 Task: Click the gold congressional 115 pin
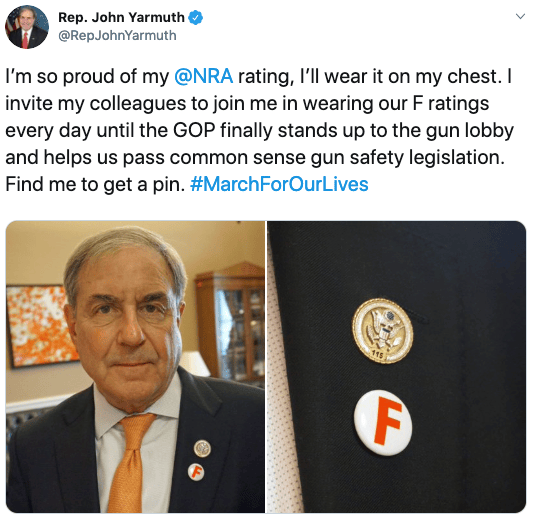point(382,331)
